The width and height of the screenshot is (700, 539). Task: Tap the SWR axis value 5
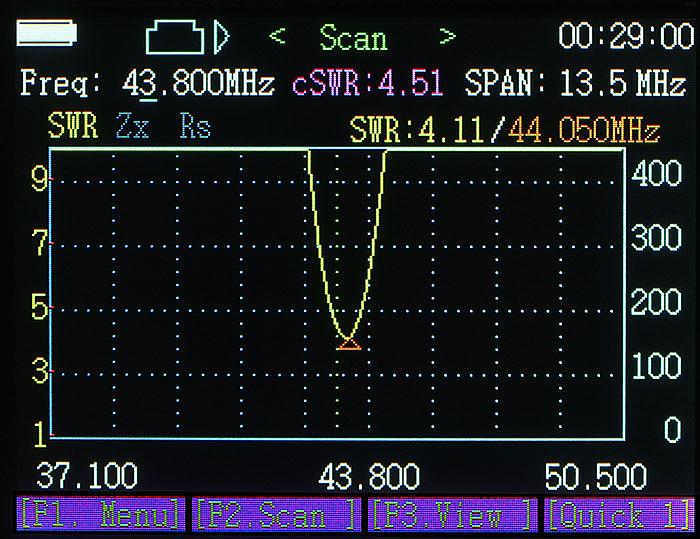pyautogui.click(x=39, y=307)
